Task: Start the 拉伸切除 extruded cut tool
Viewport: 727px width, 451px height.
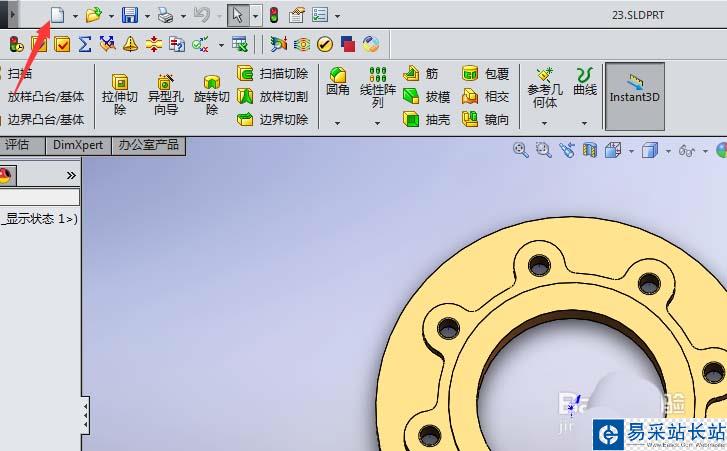Action: pyautogui.click(x=120, y=95)
